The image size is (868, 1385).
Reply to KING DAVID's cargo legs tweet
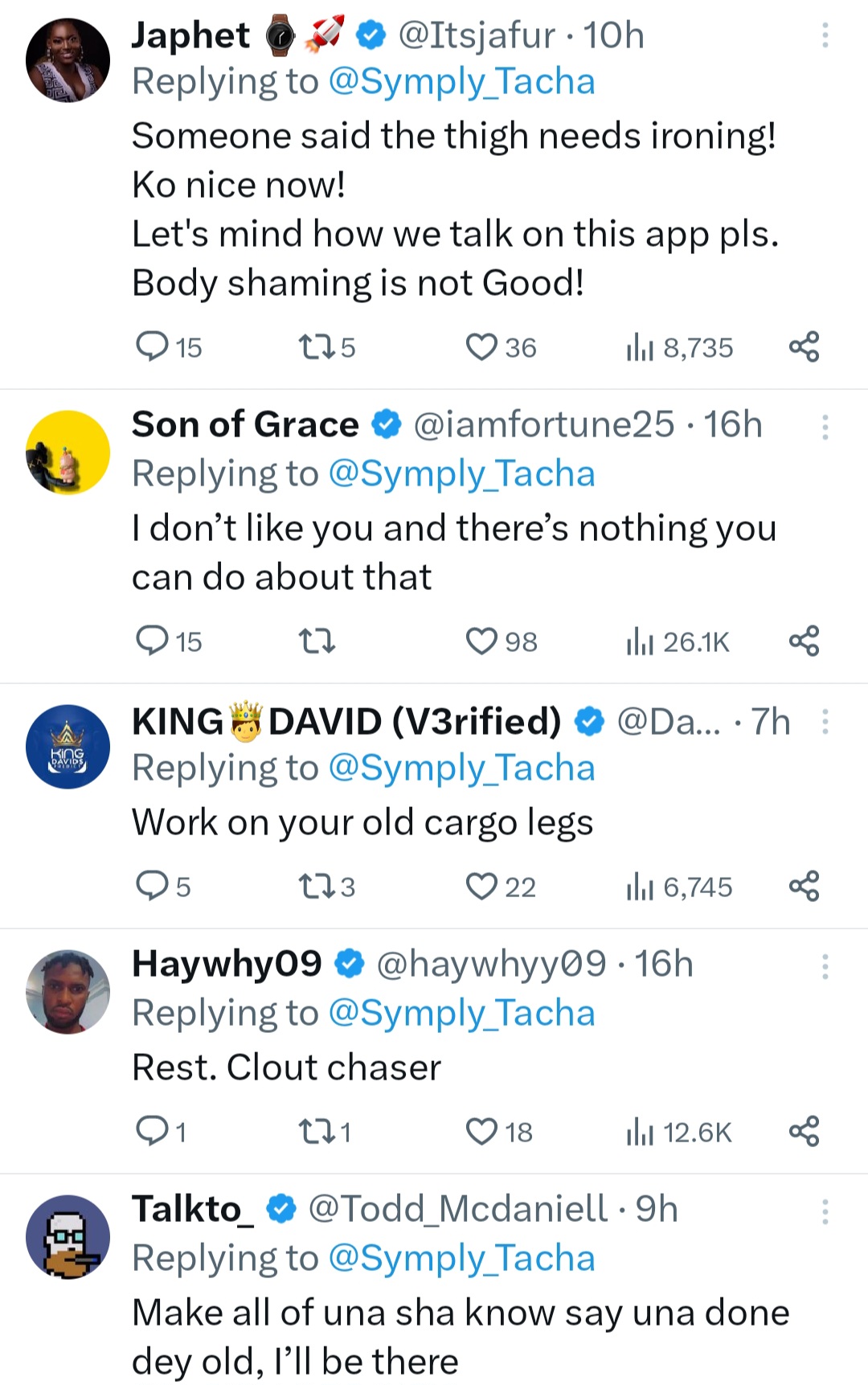point(152,886)
